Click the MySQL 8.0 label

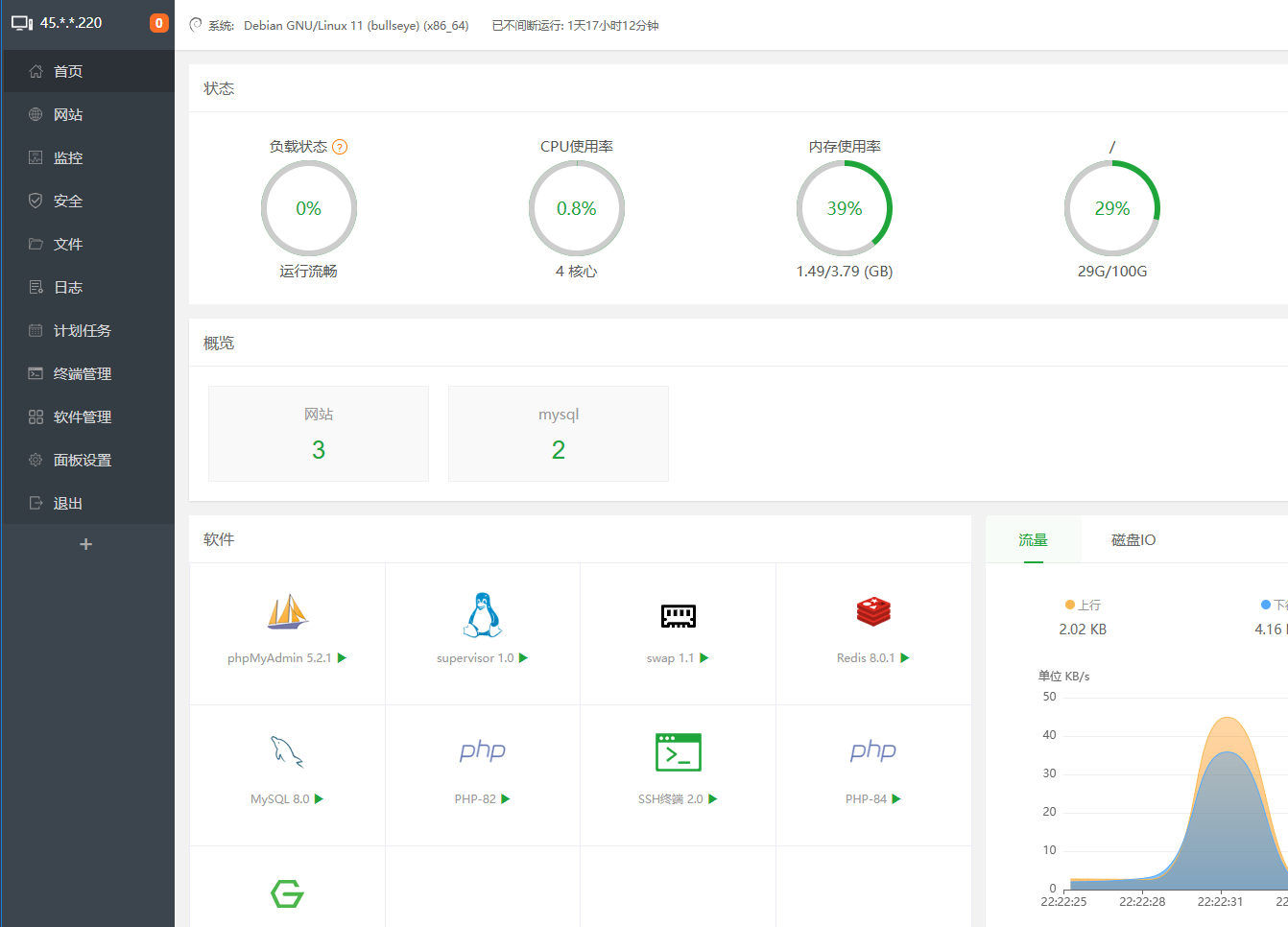coord(280,799)
